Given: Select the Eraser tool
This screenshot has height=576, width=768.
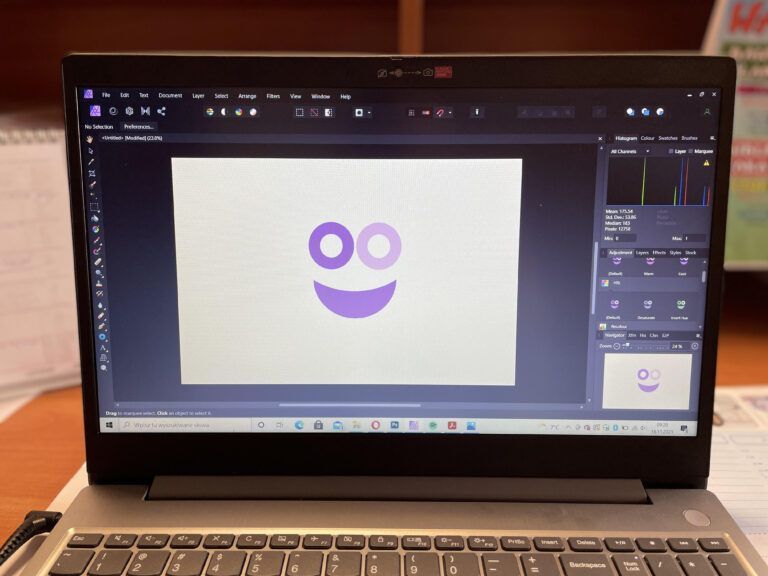Looking at the screenshot, I should (x=98, y=262).
